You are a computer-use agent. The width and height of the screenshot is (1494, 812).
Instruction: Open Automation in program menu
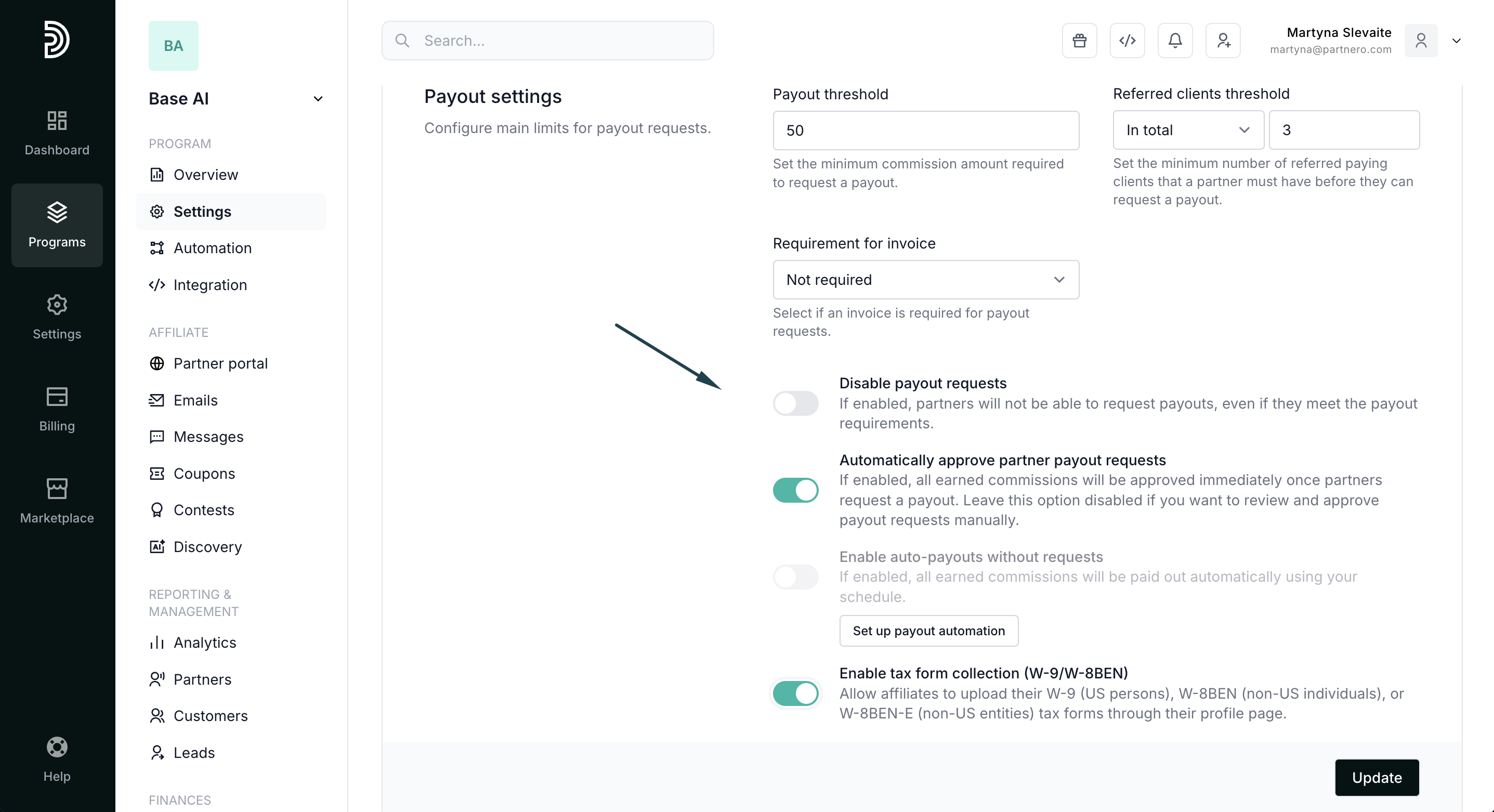(212, 248)
